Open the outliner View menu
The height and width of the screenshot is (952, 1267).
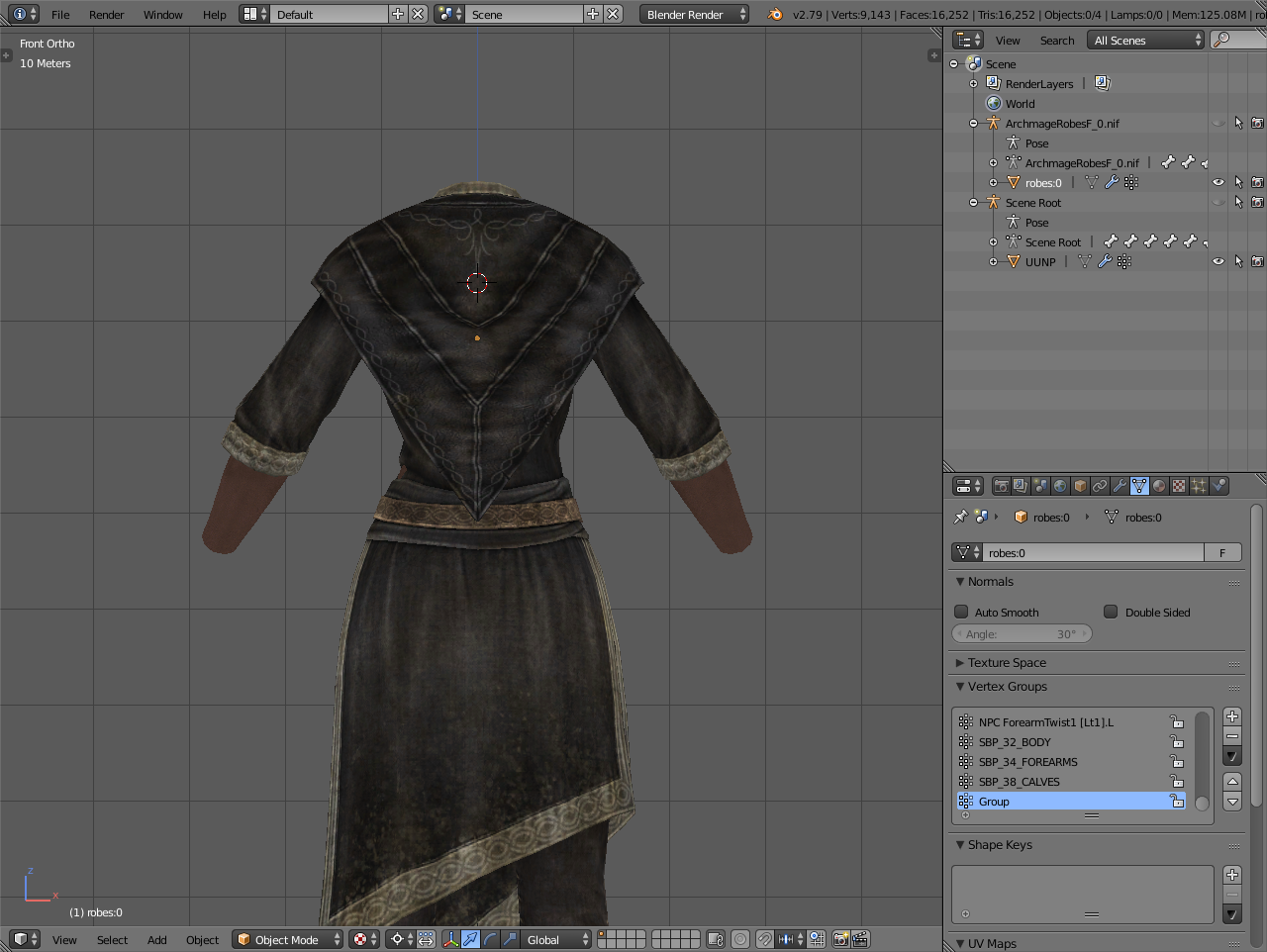click(x=1008, y=40)
